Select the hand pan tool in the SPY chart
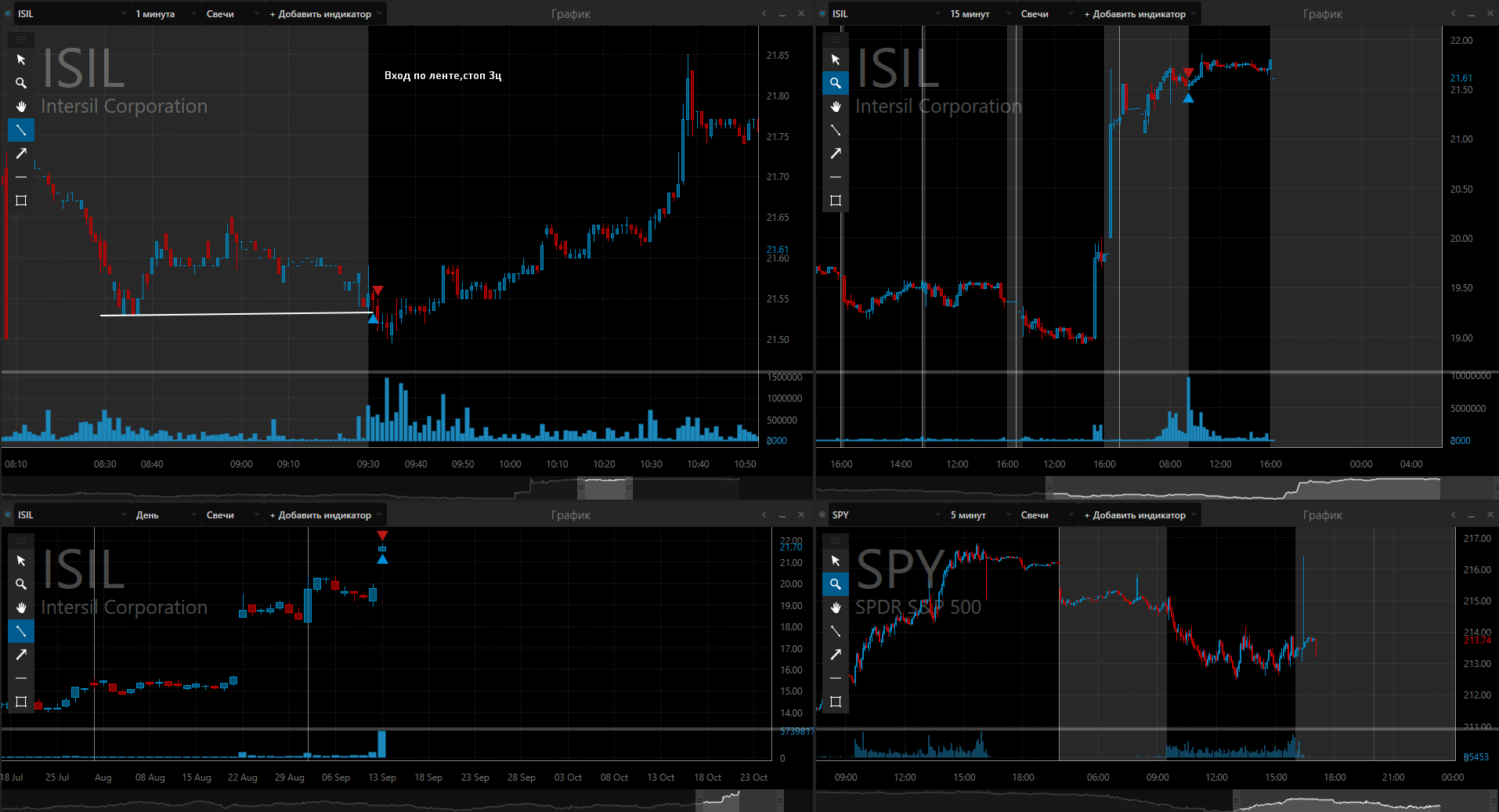 click(x=836, y=608)
